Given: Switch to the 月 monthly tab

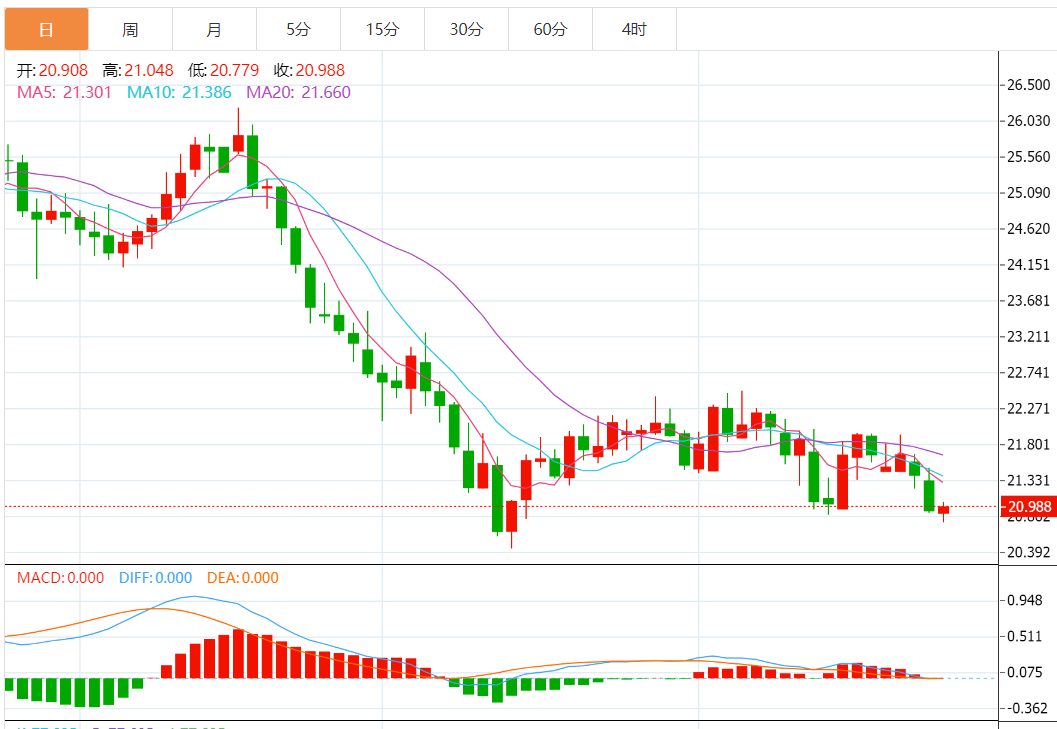Looking at the screenshot, I should click(214, 30).
